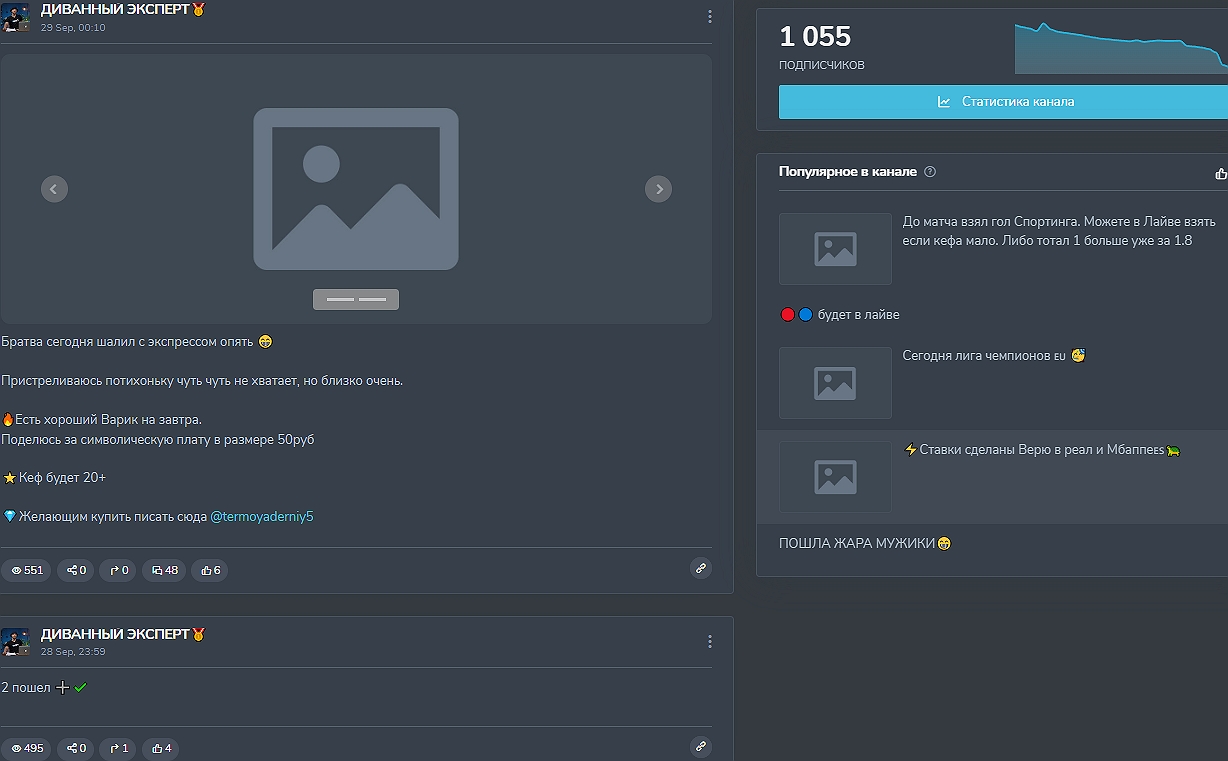Image resolution: width=1228 pixels, height=761 pixels.
Task: Open three-dot menu of the 28 Sep post
Action: click(x=710, y=641)
